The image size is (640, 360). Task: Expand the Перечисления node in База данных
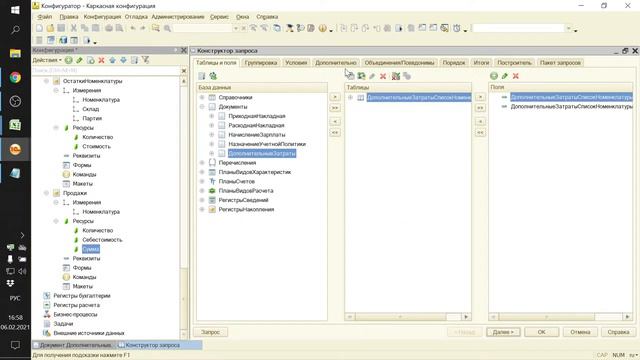point(202,163)
